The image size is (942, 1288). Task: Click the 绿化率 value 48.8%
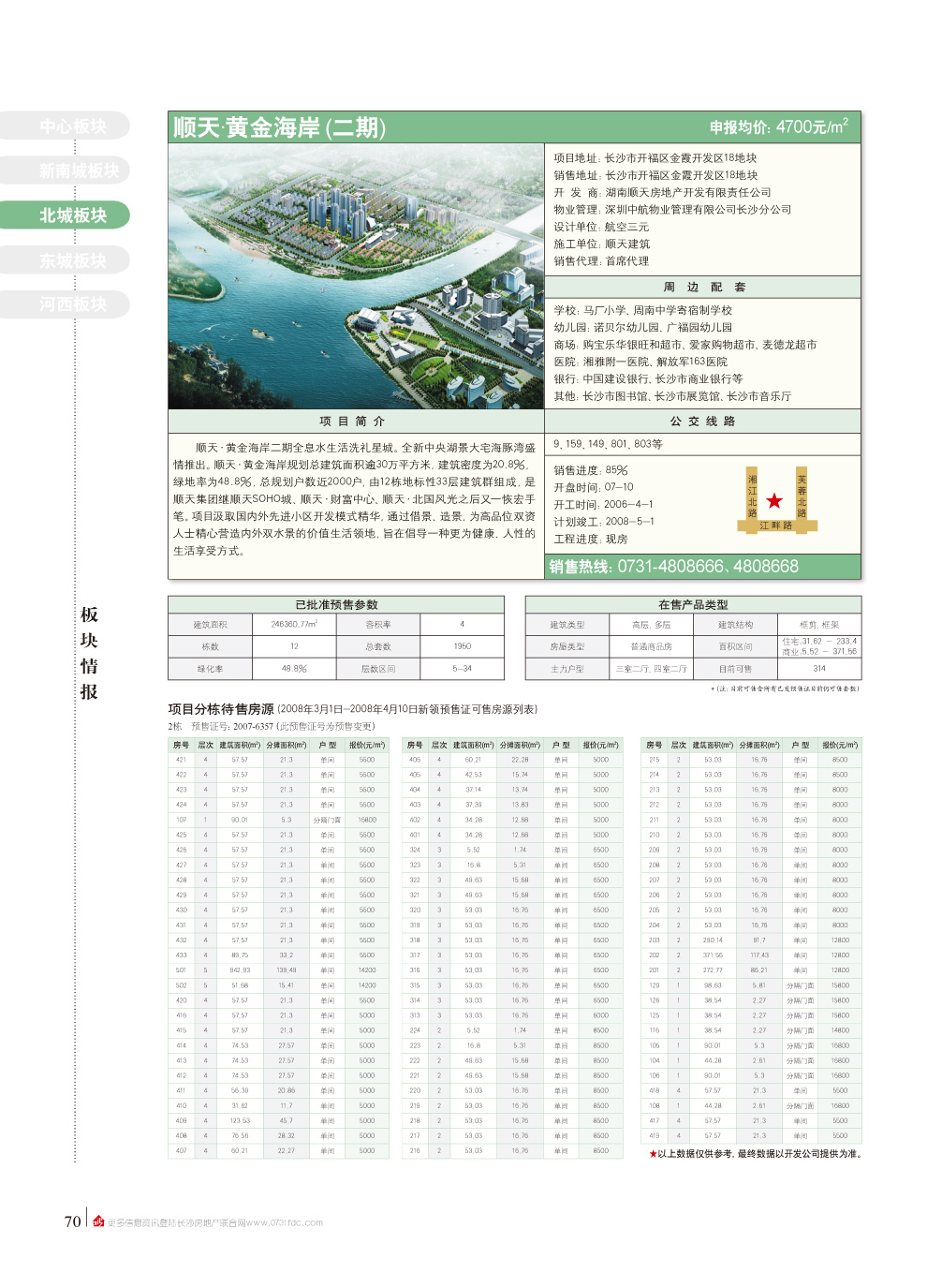pyautogui.click(x=294, y=669)
